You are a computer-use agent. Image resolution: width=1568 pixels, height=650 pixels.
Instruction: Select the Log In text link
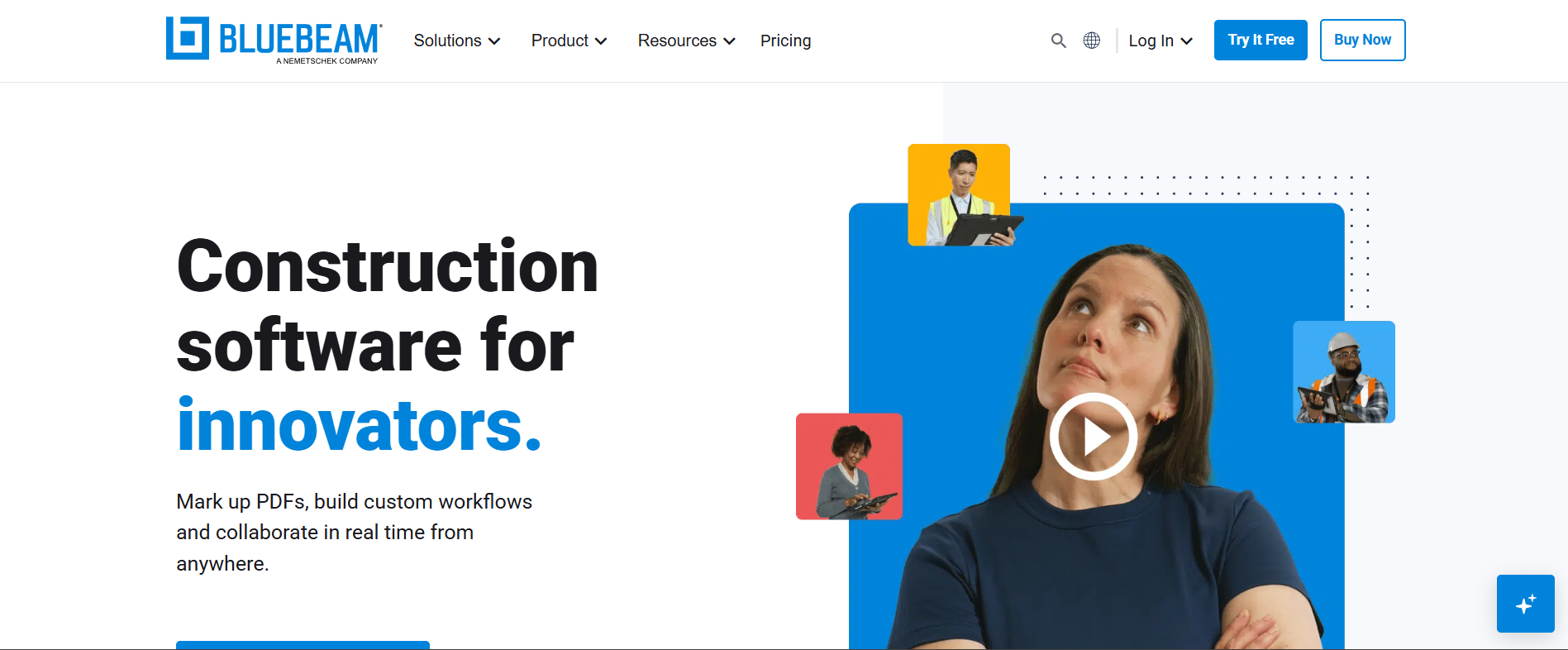pos(1151,41)
